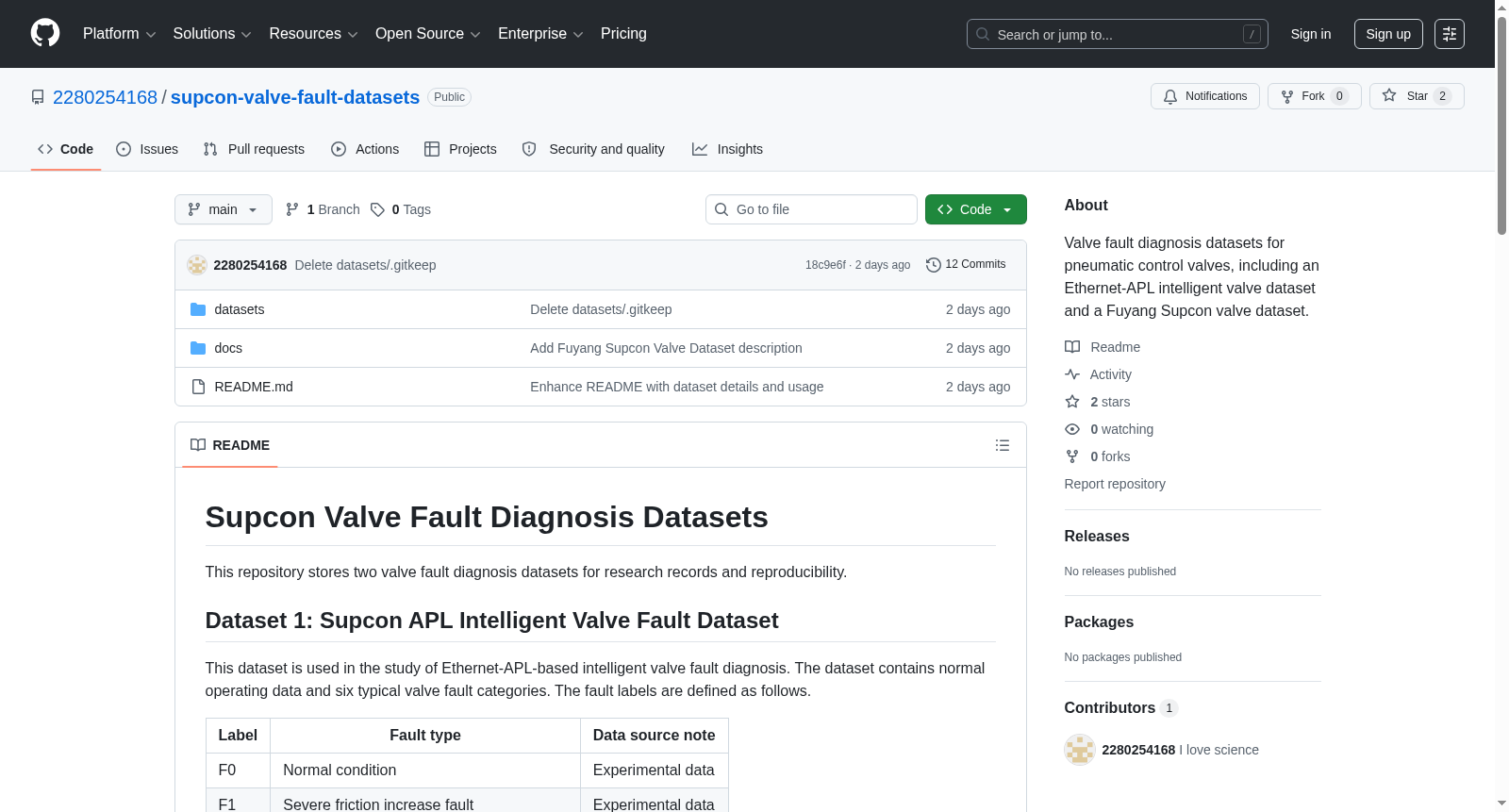Image resolution: width=1509 pixels, height=812 pixels.
Task: Open the global navigation panel icon
Action: pos(1449,34)
